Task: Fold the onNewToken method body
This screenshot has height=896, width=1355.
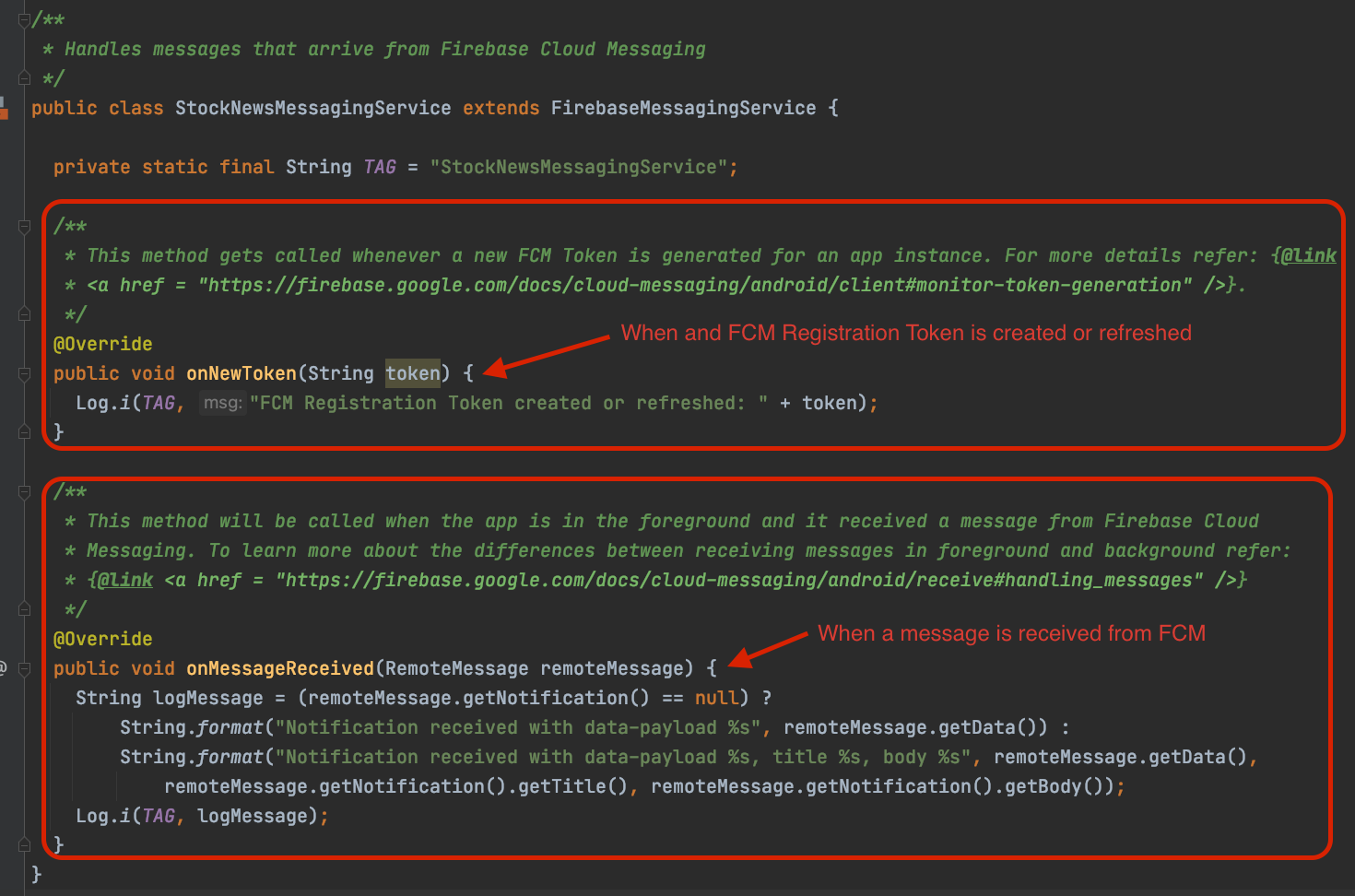Action: [25, 373]
